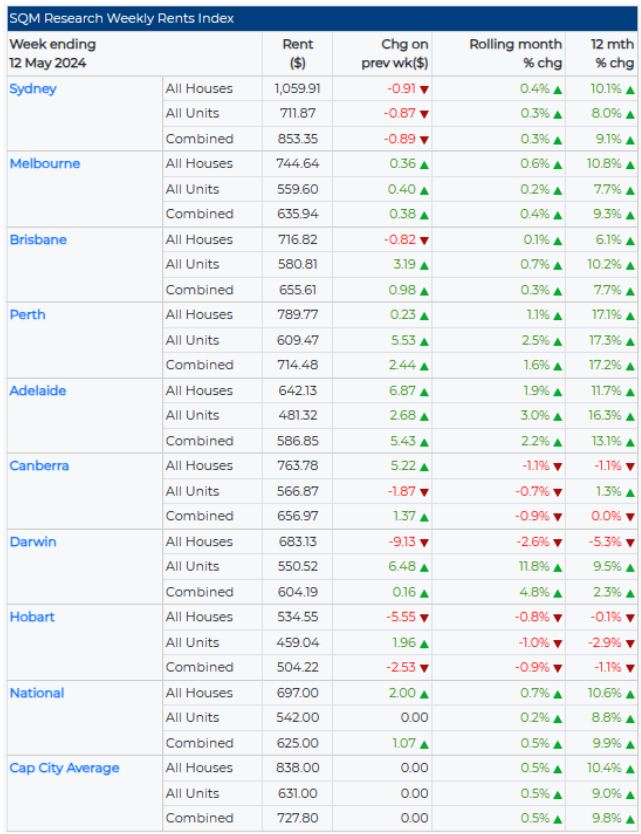The height and width of the screenshot is (834, 641).
Task: Click the Rolling month % chg column header
Action: click(515, 54)
